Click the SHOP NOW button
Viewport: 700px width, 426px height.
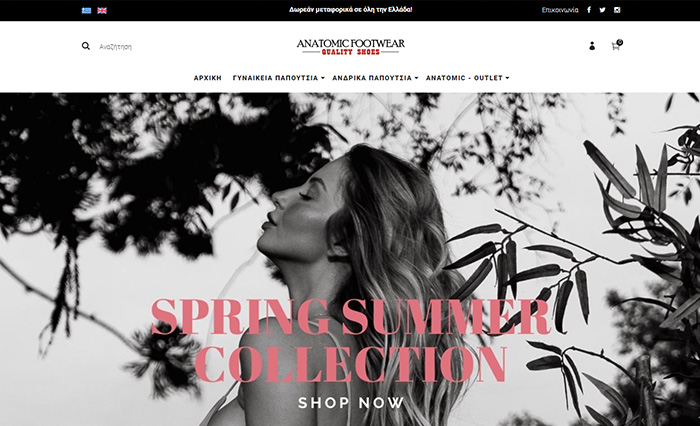click(351, 403)
